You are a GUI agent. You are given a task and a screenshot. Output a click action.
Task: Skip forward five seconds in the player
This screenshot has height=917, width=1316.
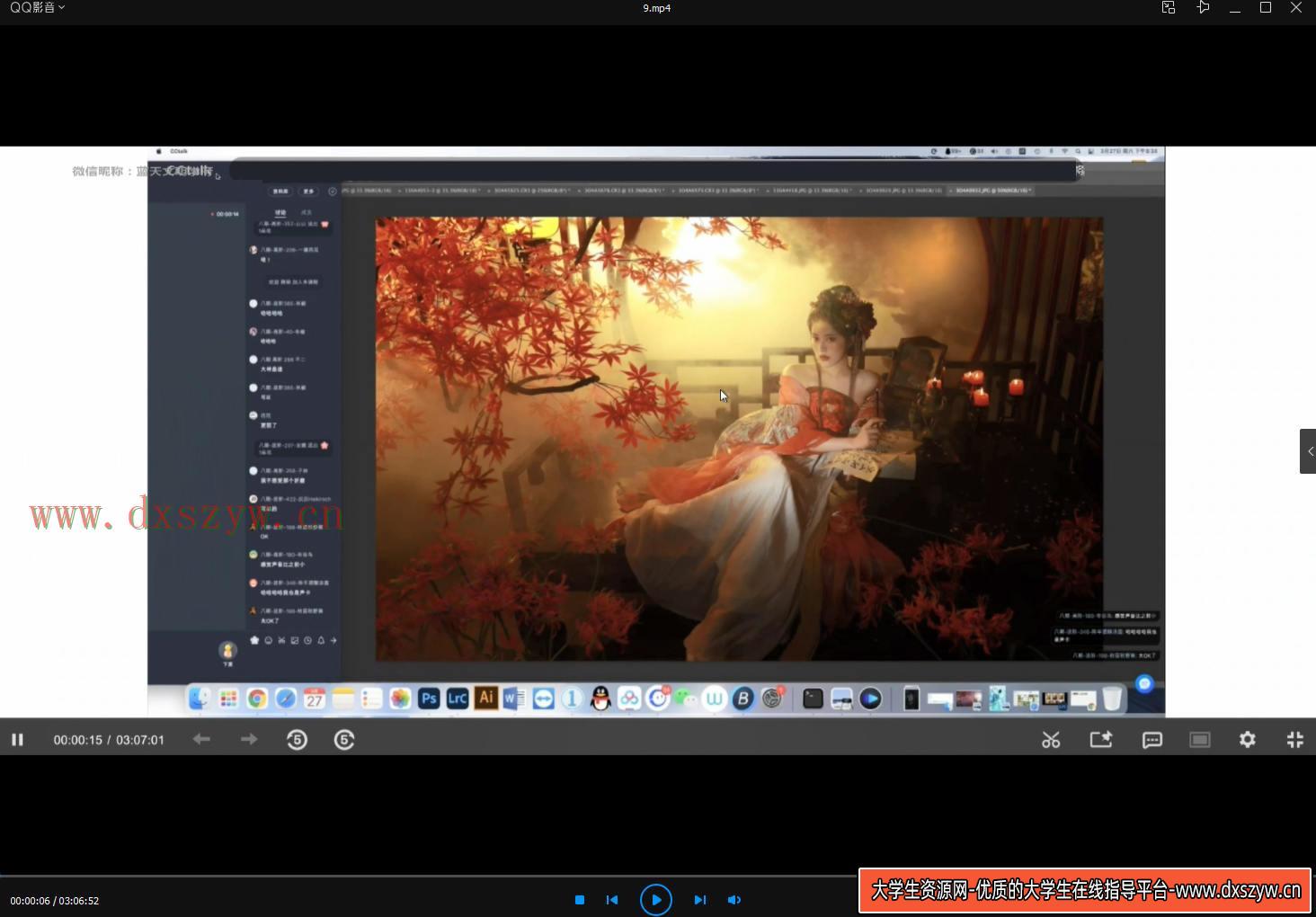[344, 740]
